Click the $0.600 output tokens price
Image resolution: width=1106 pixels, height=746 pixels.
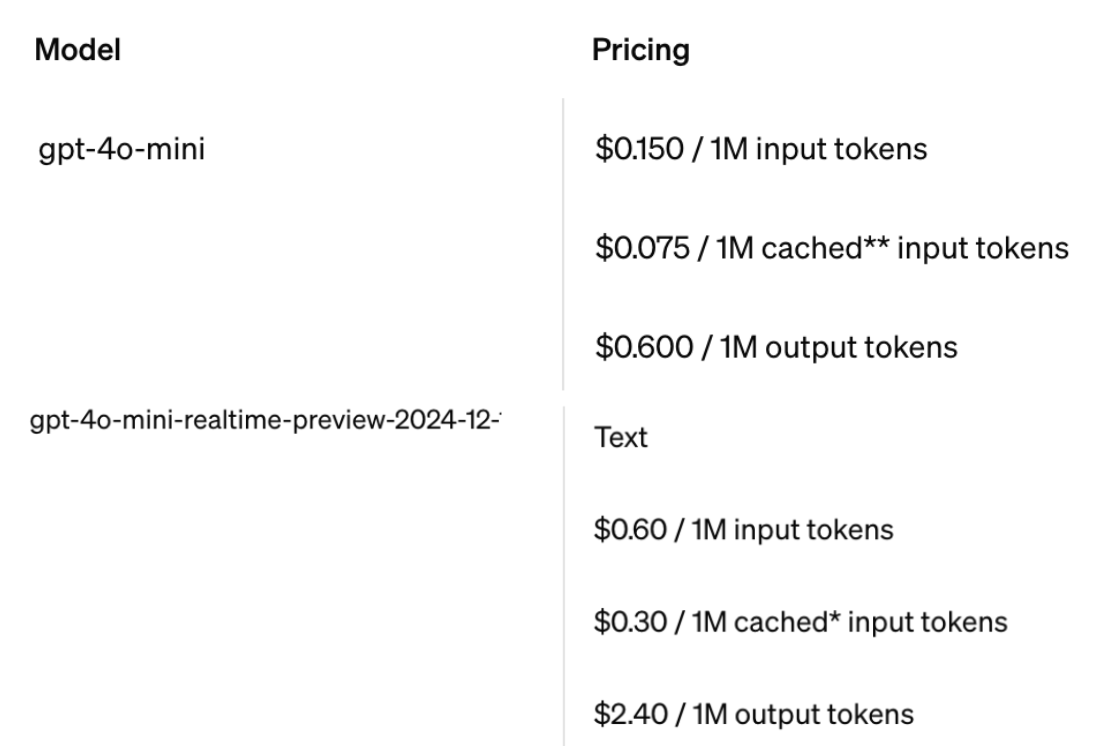pyautogui.click(x=776, y=347)
